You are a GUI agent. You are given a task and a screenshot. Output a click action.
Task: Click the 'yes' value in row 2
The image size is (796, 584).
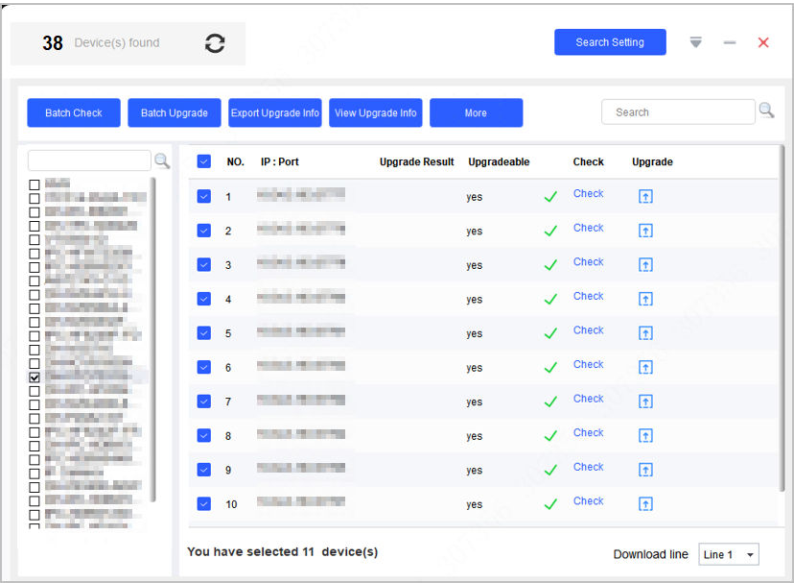pyautogui.click(x=474, y=231)
